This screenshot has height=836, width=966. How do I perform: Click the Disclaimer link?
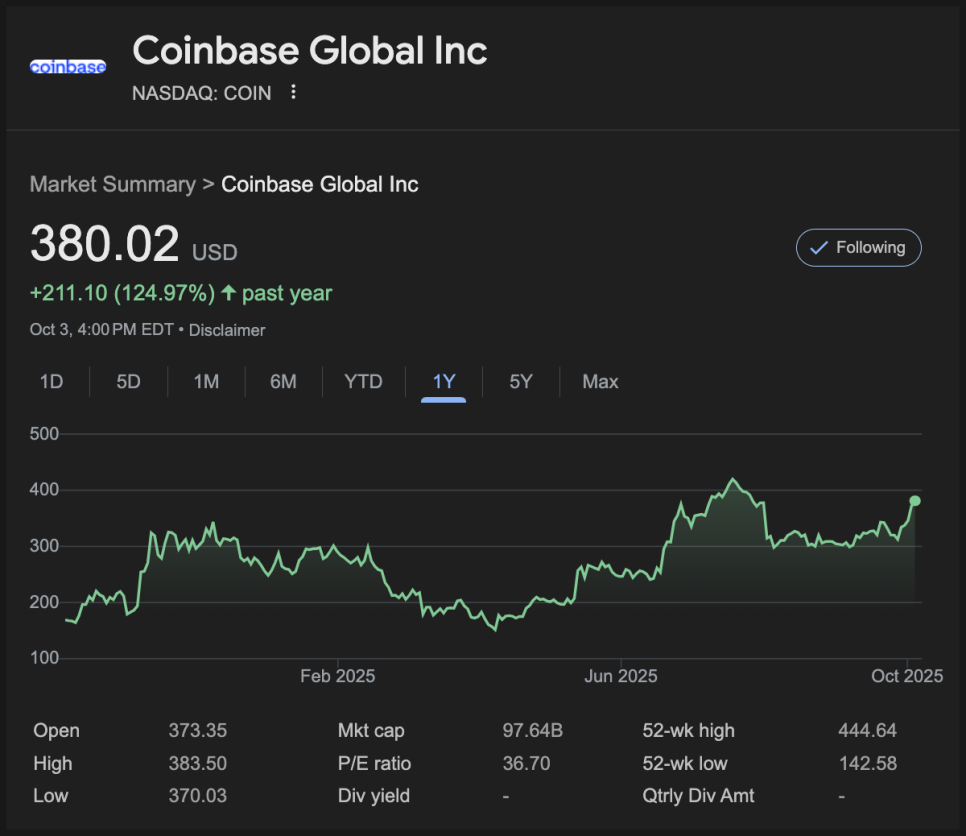coord(227,330)
